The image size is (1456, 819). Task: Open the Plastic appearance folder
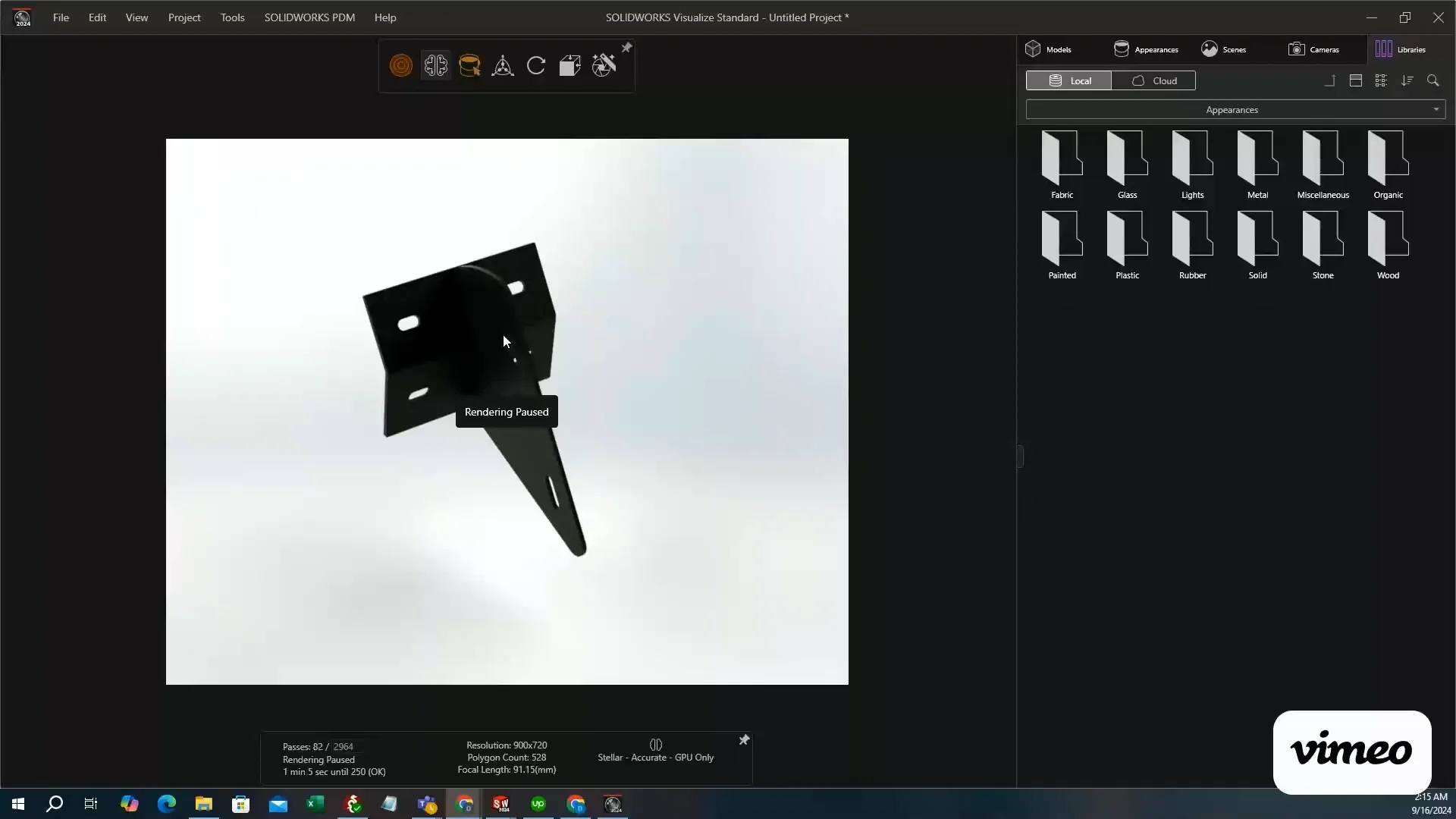click(1128, 244)
